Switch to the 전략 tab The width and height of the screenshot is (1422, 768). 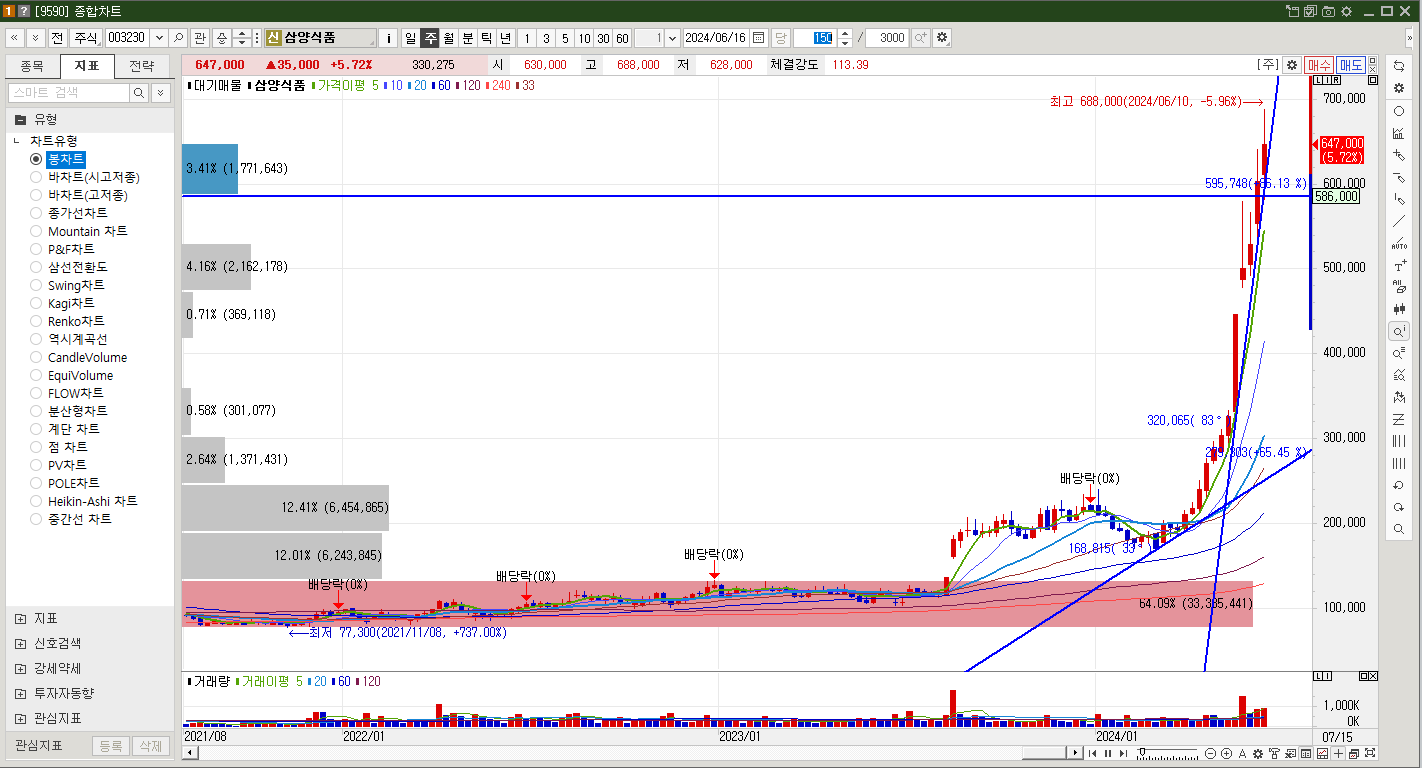coord(142,66)
